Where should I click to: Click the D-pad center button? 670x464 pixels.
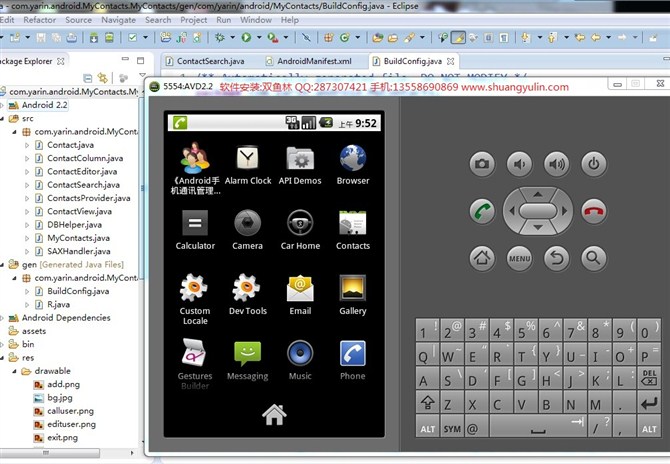(x=538, y=211)
